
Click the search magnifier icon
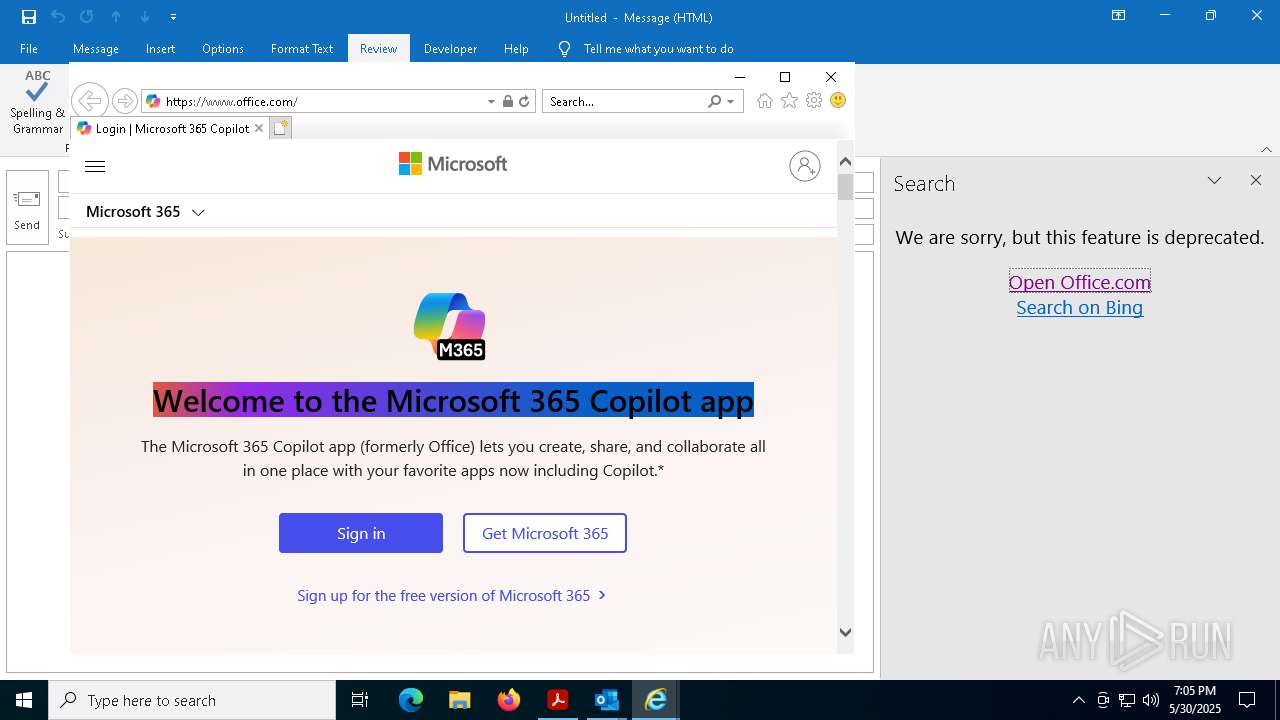click(714, 101)
